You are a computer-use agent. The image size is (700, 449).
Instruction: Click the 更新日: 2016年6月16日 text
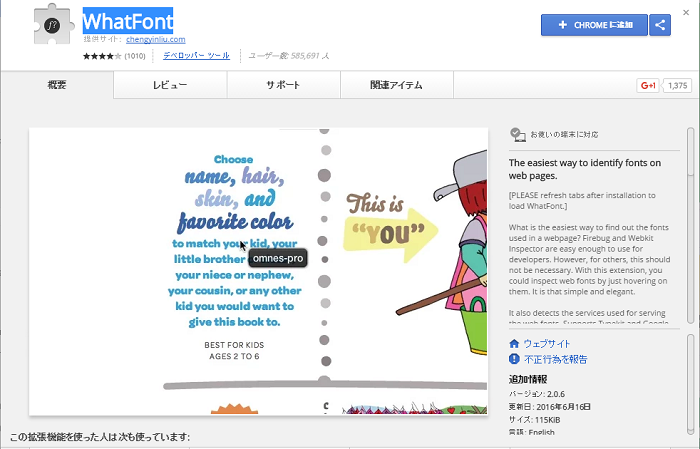pos(550,407)
